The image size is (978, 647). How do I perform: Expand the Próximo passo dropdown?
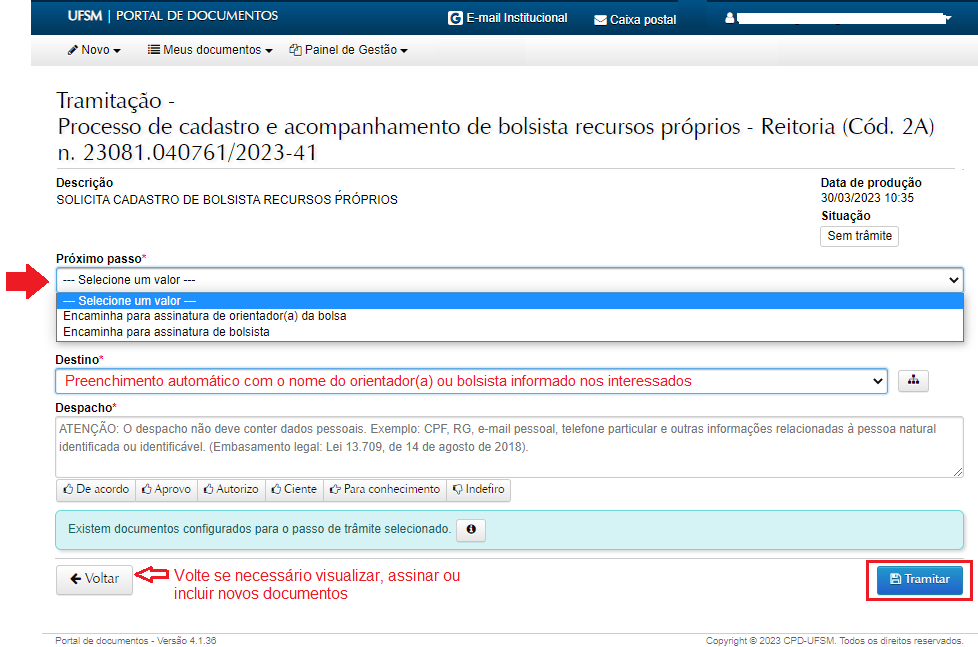coord(509,280)
